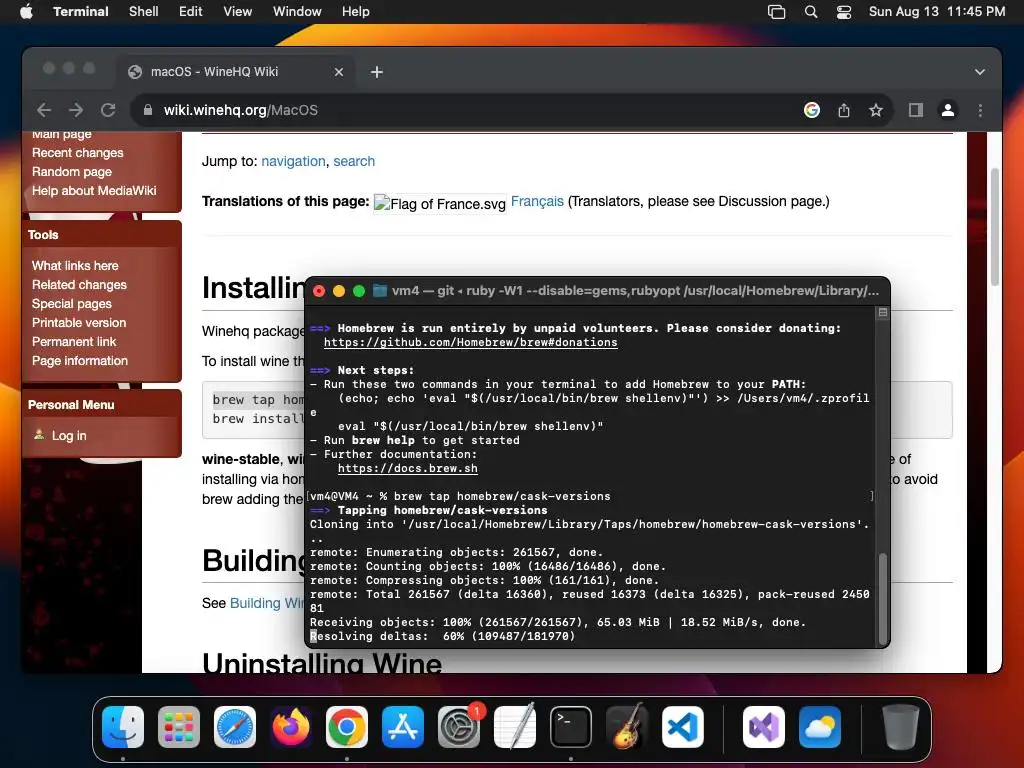Open Visual Studio Code from the Dock

pyautogui.click(x=682, y=727)
